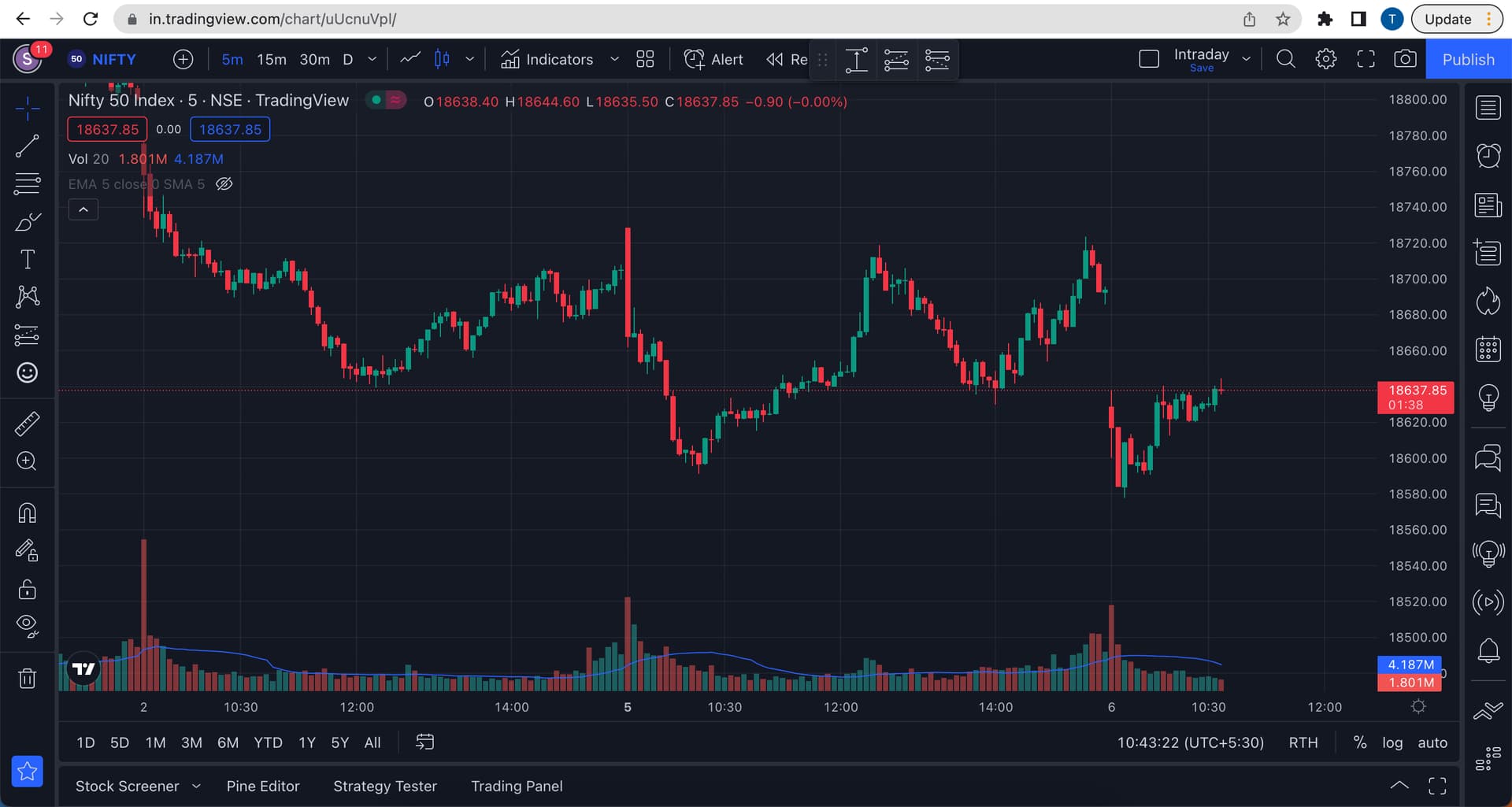
Task: Open the Notifications bell icon
Action: [x=1488, y=650]
